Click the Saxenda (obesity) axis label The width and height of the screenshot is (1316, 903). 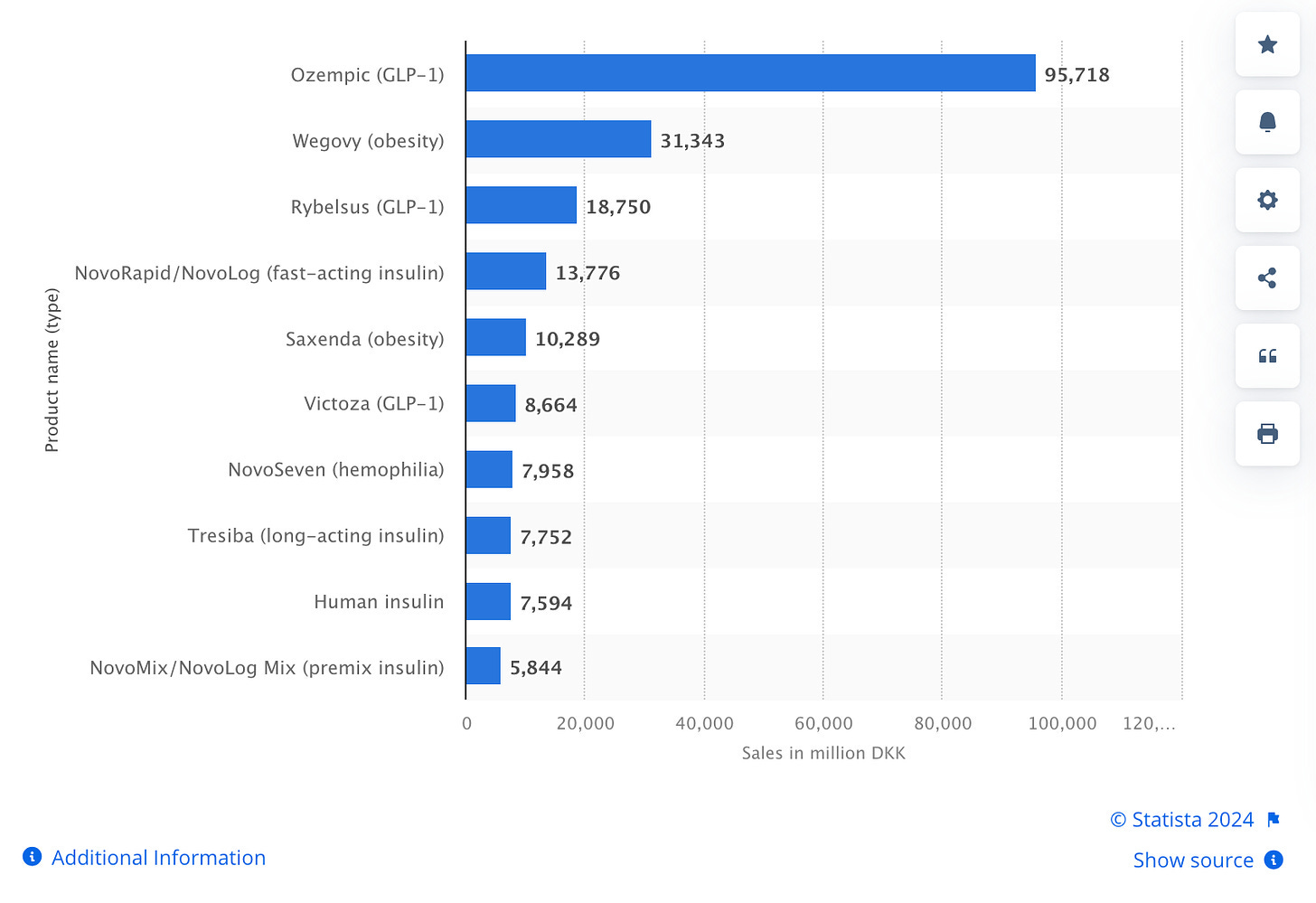[365, 339]
